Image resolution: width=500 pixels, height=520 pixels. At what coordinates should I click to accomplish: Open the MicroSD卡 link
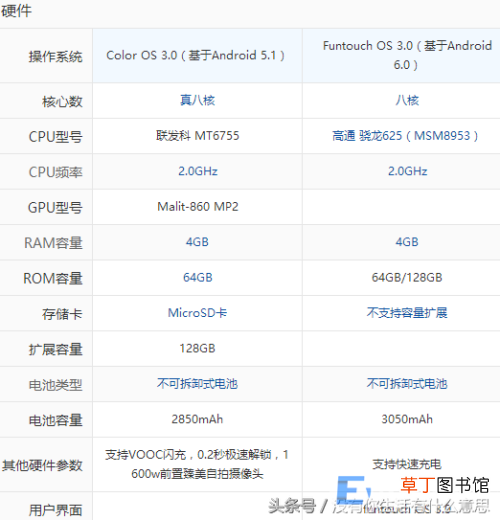[x=197, y=313]
